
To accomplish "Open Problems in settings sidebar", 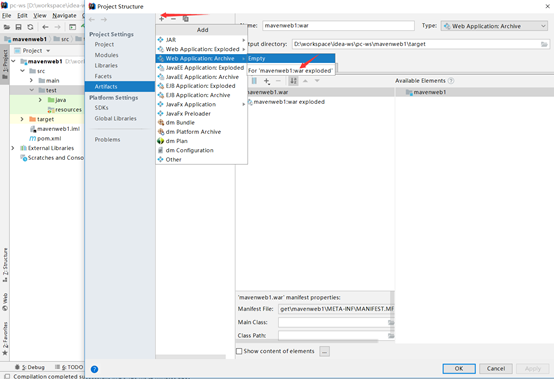I will [x=107, y=140].
